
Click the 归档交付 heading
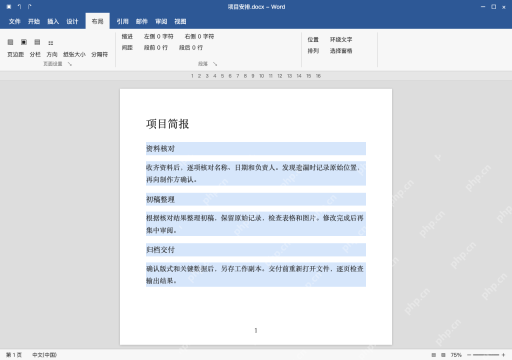pos(160,250)
